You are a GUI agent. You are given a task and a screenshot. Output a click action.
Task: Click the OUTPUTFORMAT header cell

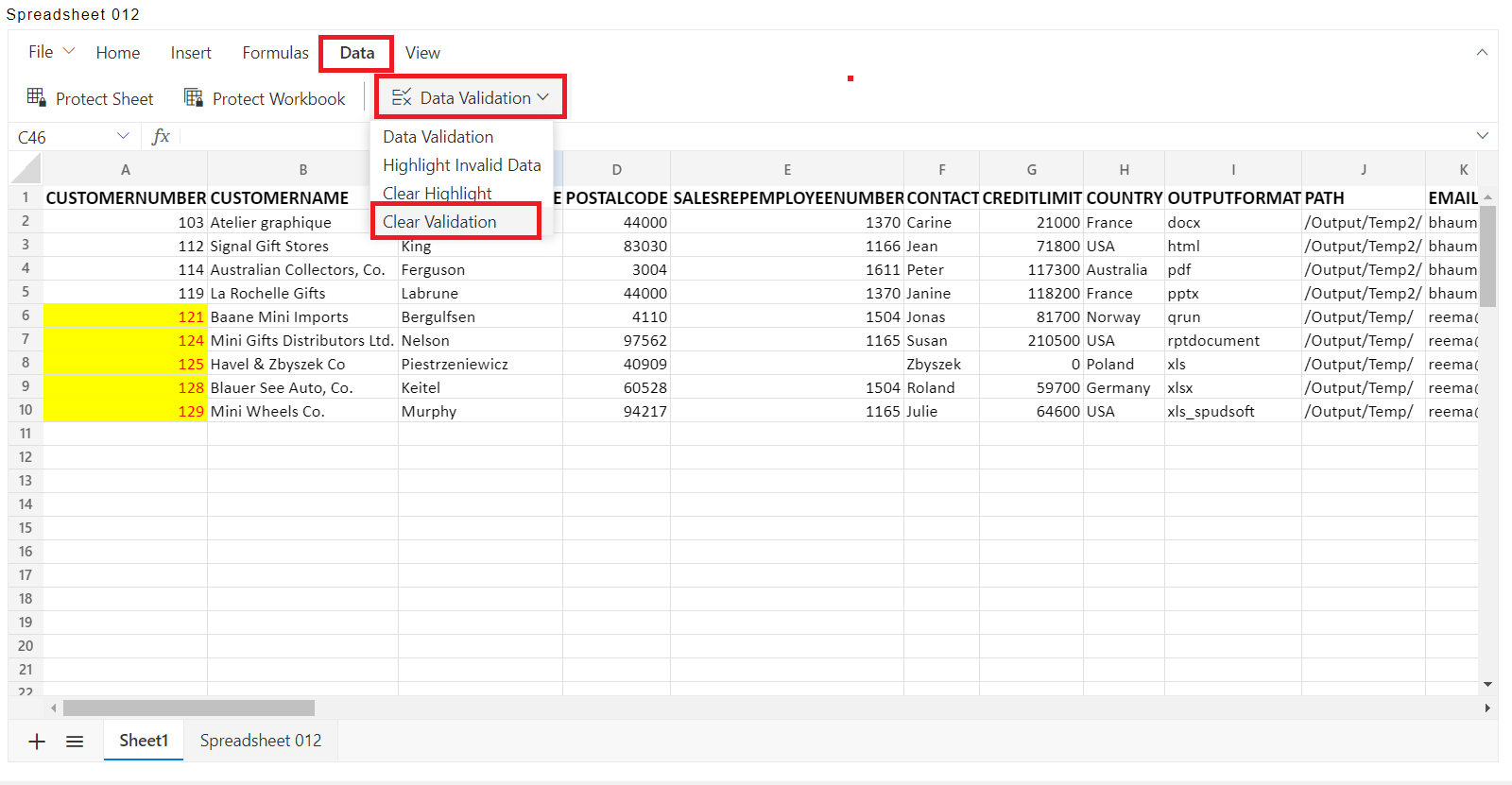[x=1233, y=197]
